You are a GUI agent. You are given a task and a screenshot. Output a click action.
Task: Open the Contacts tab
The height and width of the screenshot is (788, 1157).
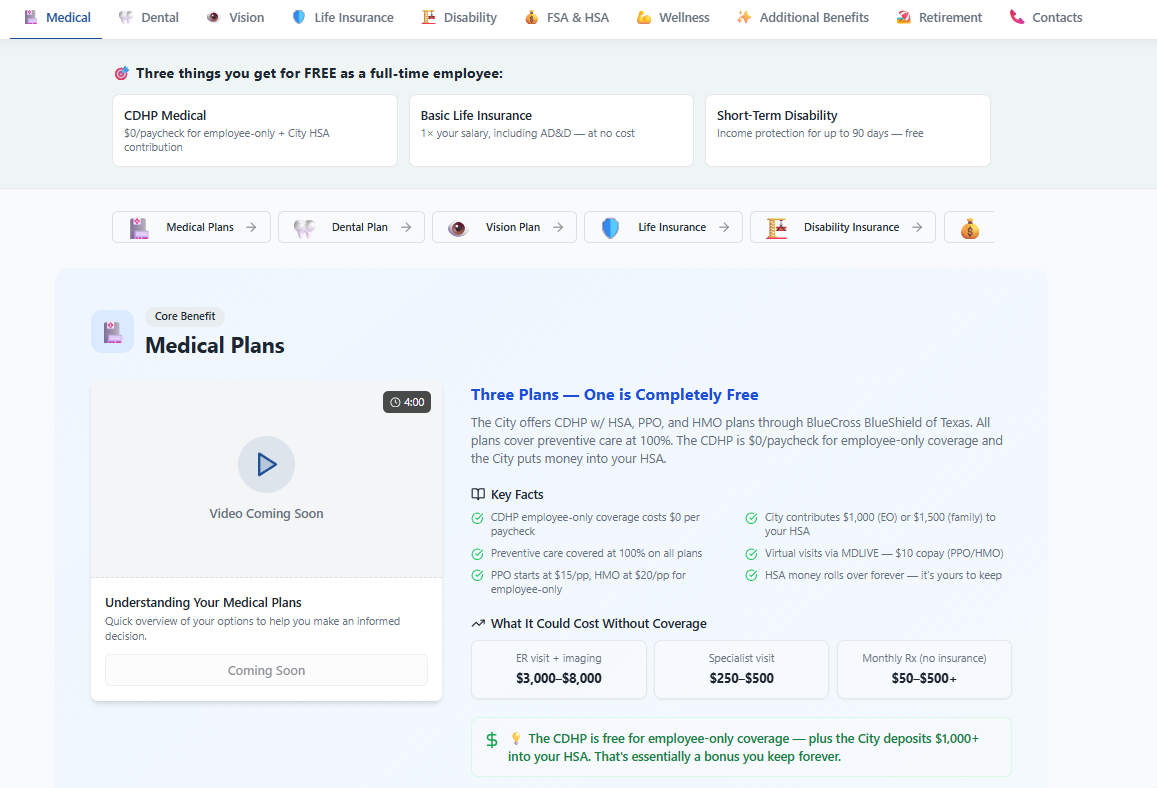point(1046,18)
